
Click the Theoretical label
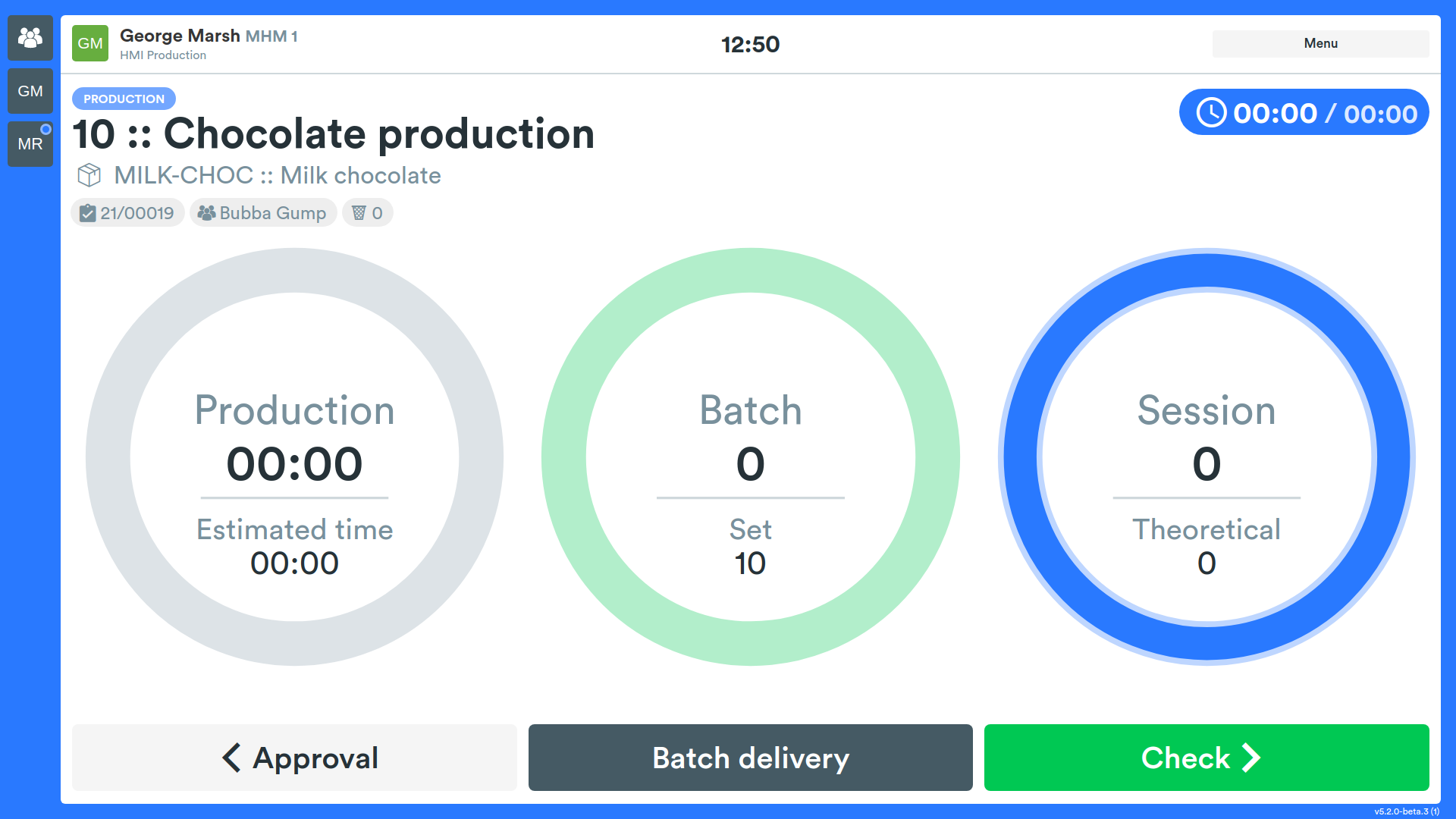[x=1207, y=529]
